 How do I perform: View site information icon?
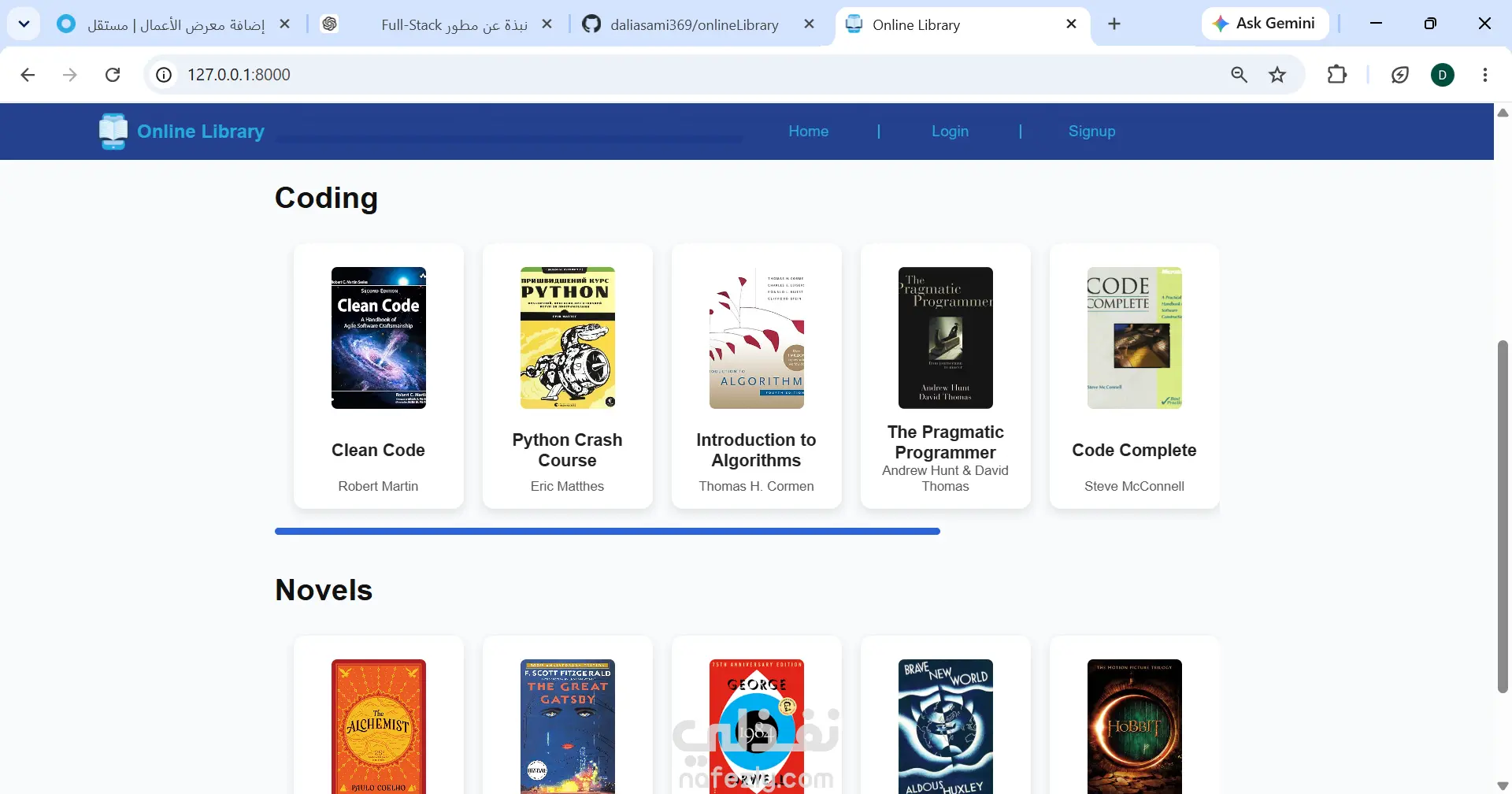click(x=164, y=75)
